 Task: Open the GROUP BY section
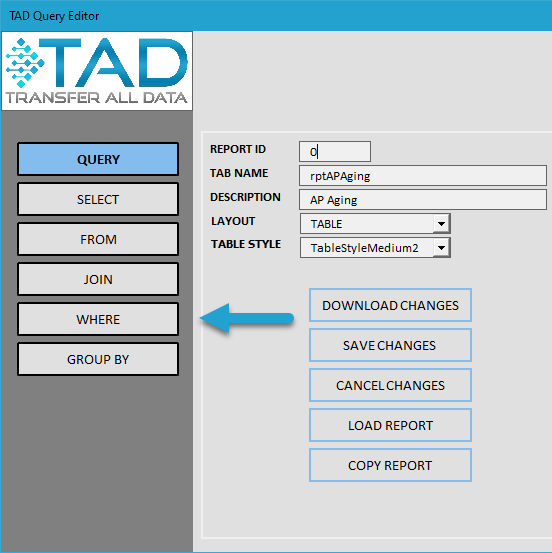tap(98, 359)
